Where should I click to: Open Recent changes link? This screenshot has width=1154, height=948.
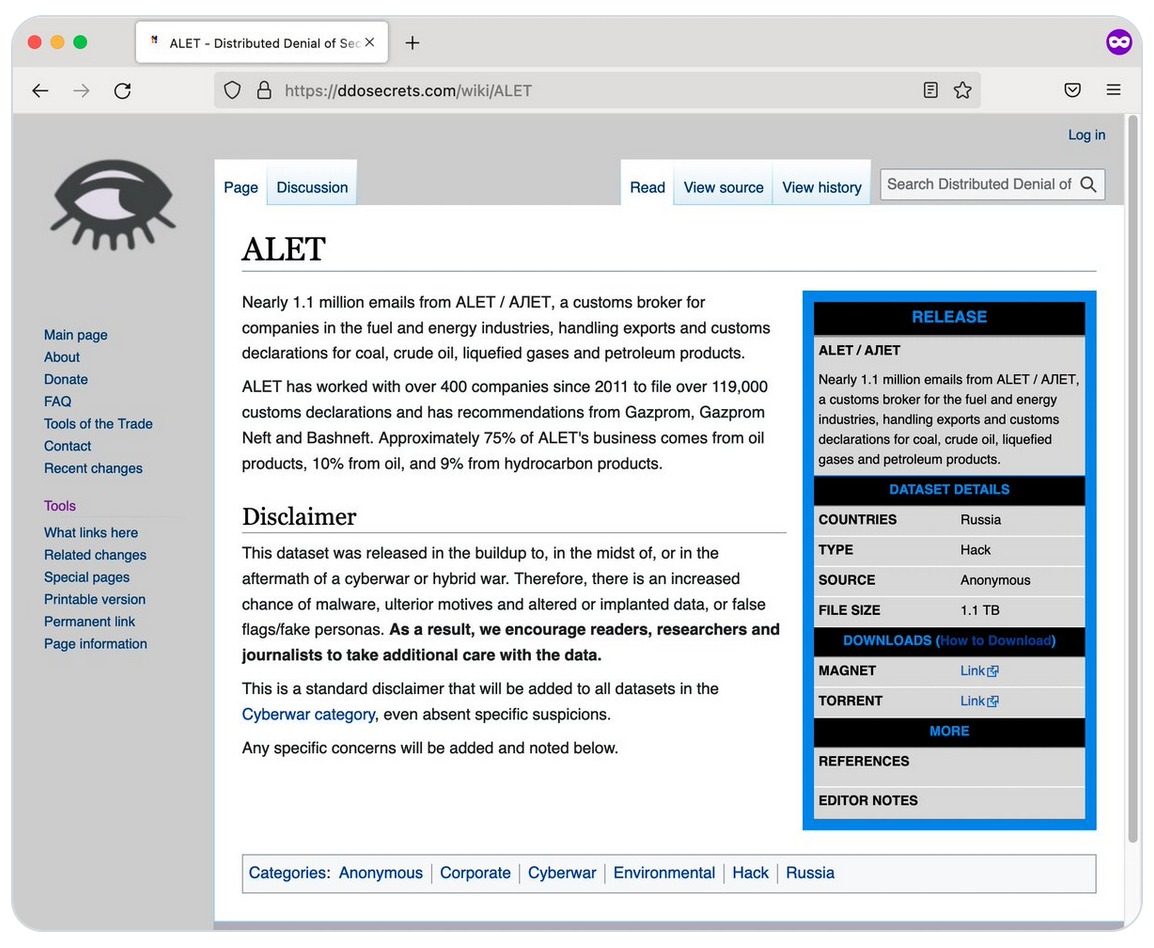(x=93, y=468)
